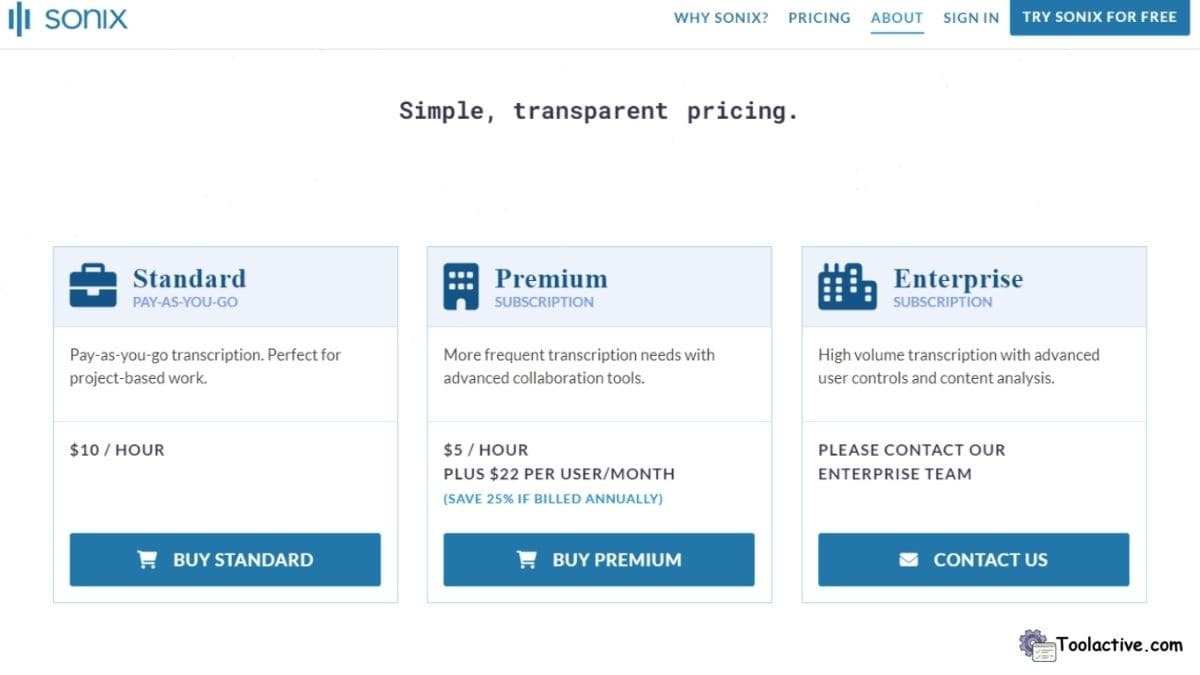Click the BUY PREMIUM button

tap(598, 560)
